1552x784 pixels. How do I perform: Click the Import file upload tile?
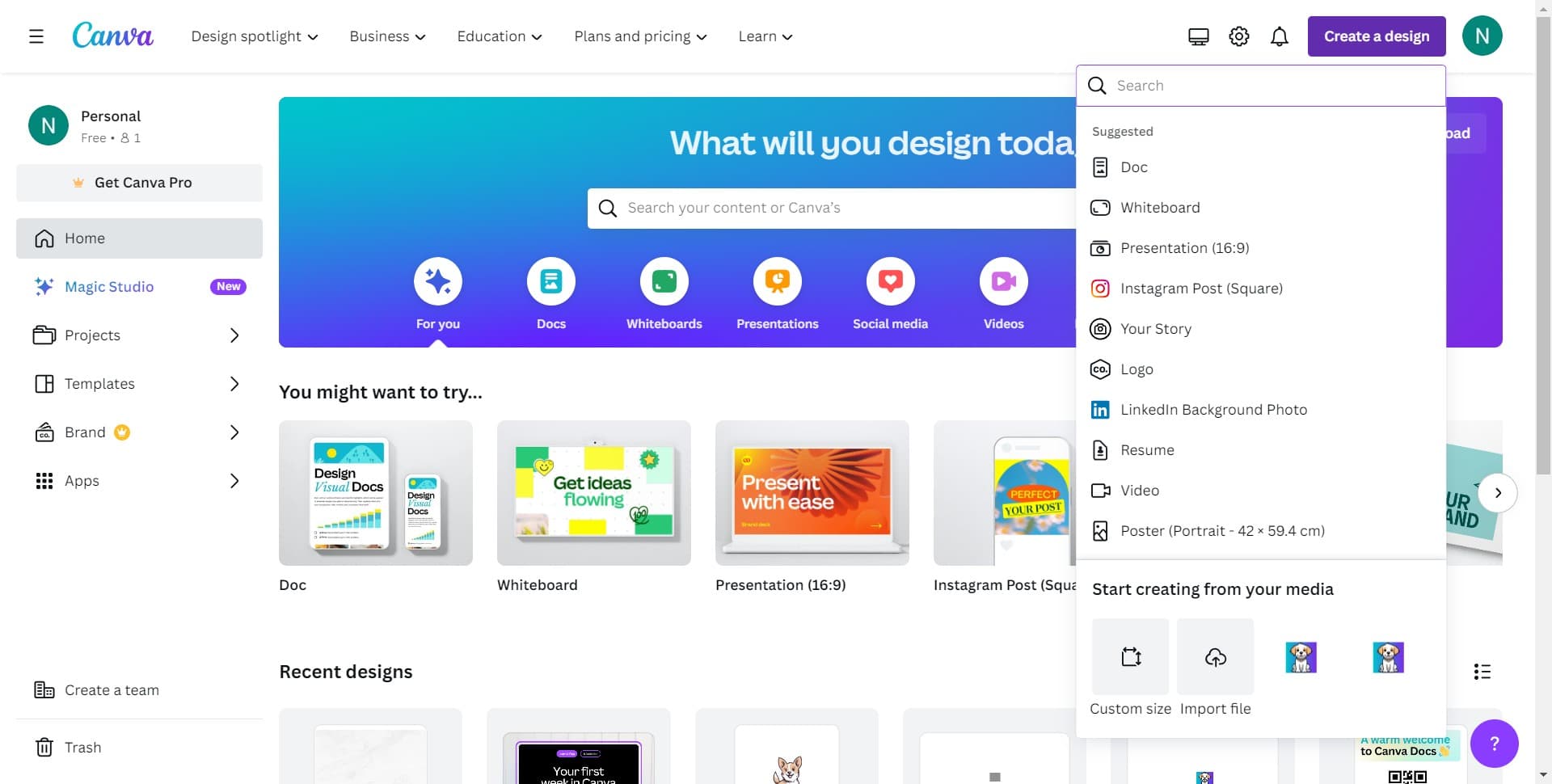click(x=1215, y=656)
